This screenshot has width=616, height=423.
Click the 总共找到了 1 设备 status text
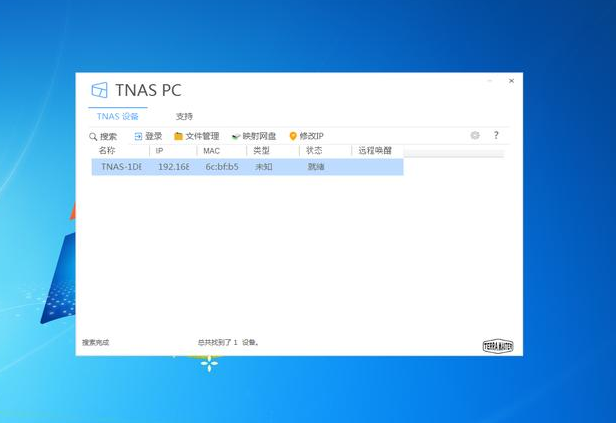tap(228, 342)
